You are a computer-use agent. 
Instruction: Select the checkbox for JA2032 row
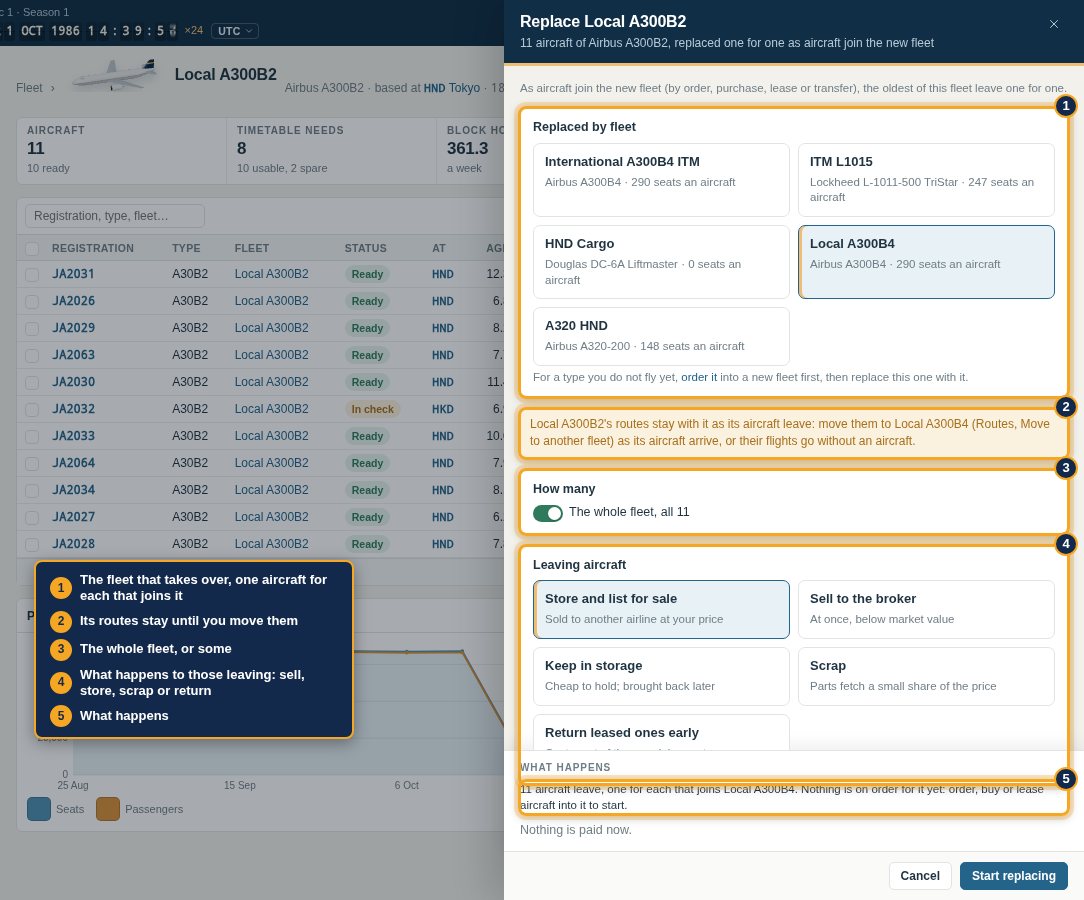point(32,409)
